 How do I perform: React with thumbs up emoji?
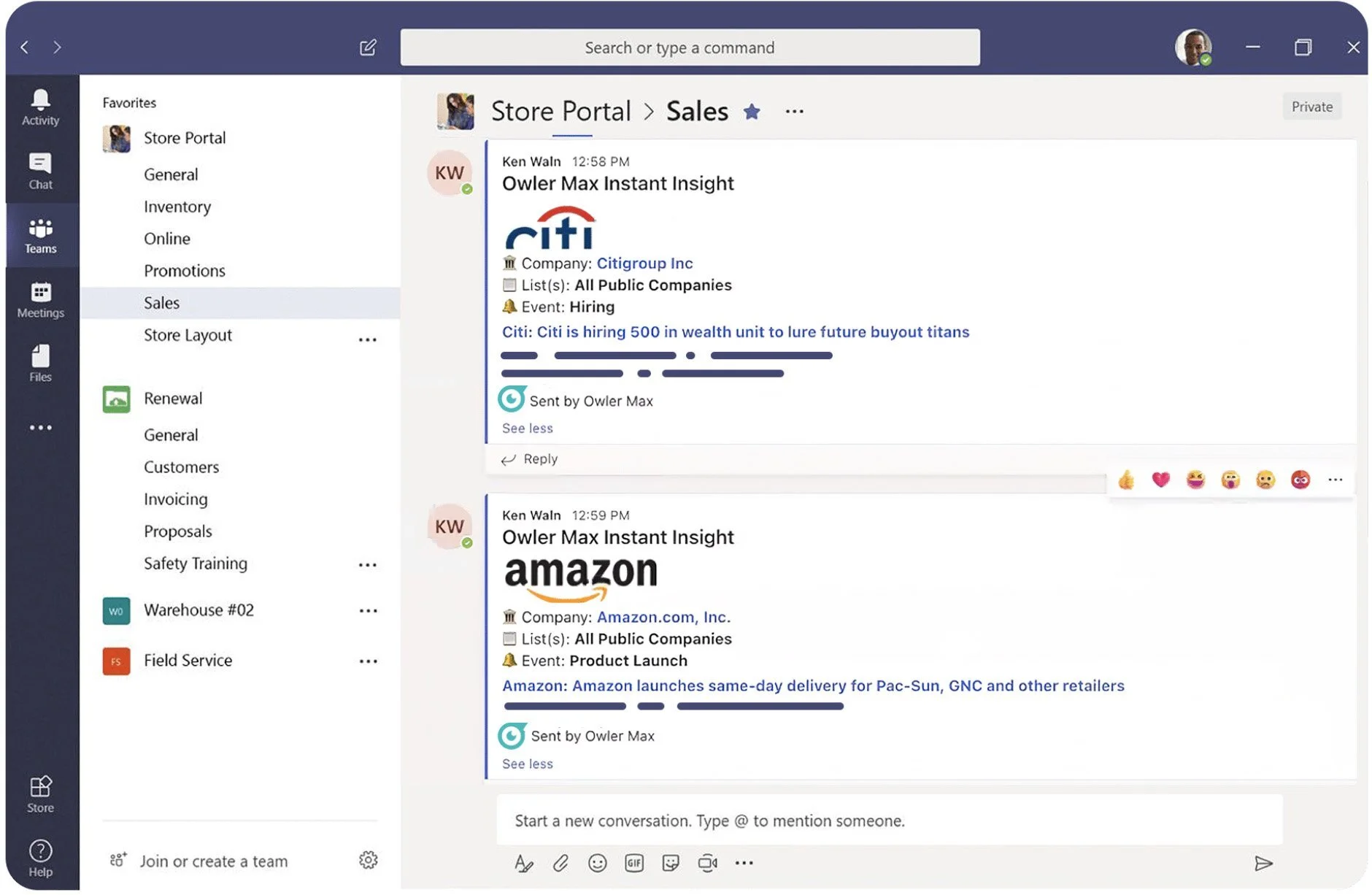1126,480
